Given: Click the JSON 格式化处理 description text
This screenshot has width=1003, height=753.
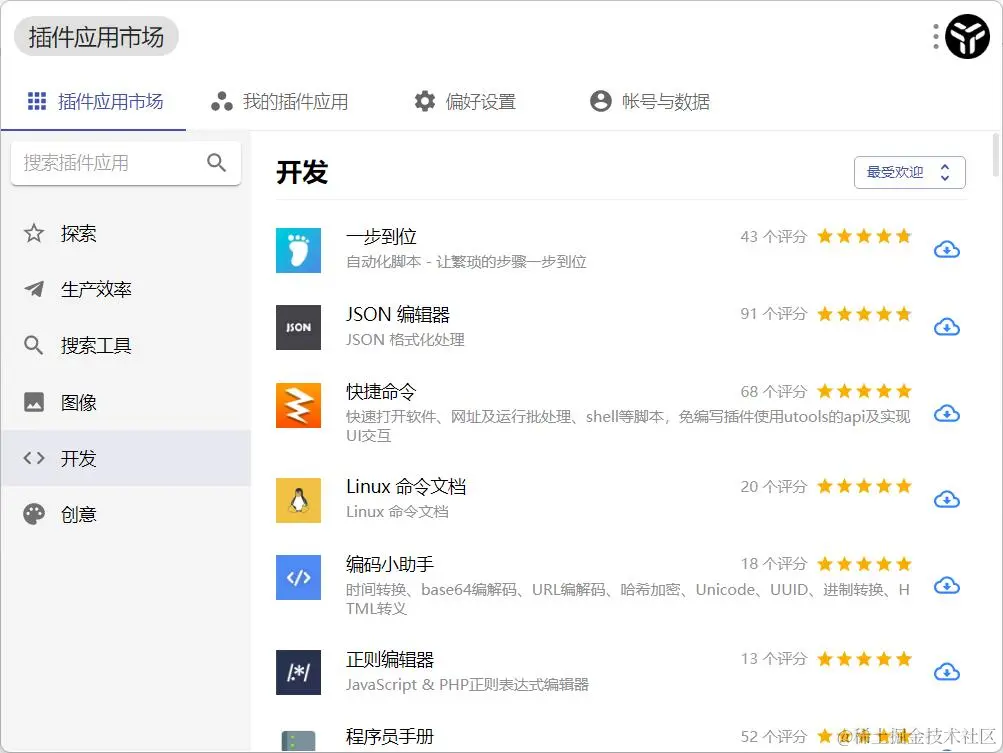Looking at the screenshot, I should click(405, 340).
